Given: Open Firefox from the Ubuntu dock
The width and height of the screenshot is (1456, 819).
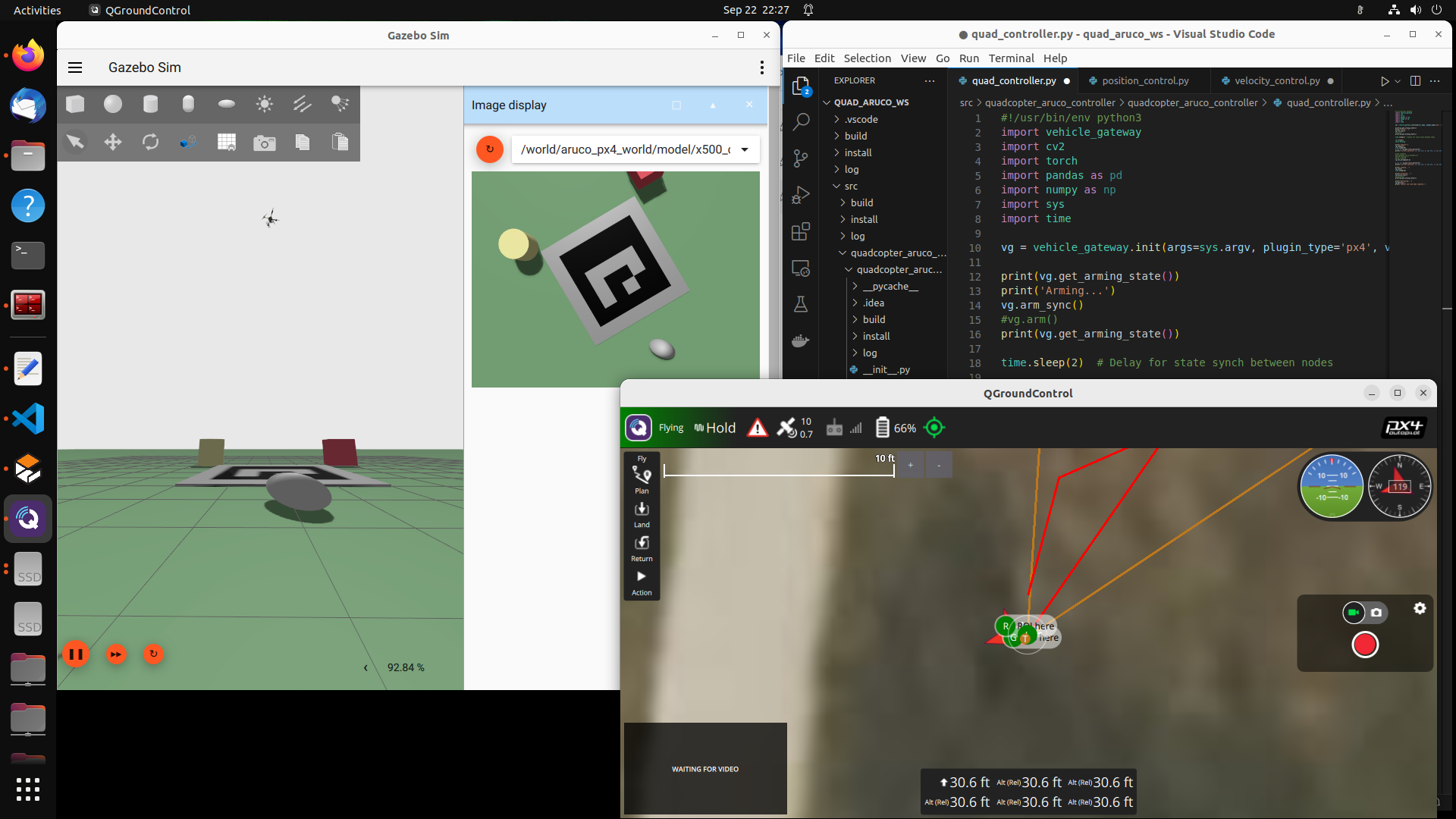Looking at the screenshot, I should click(x=28, y=56).
